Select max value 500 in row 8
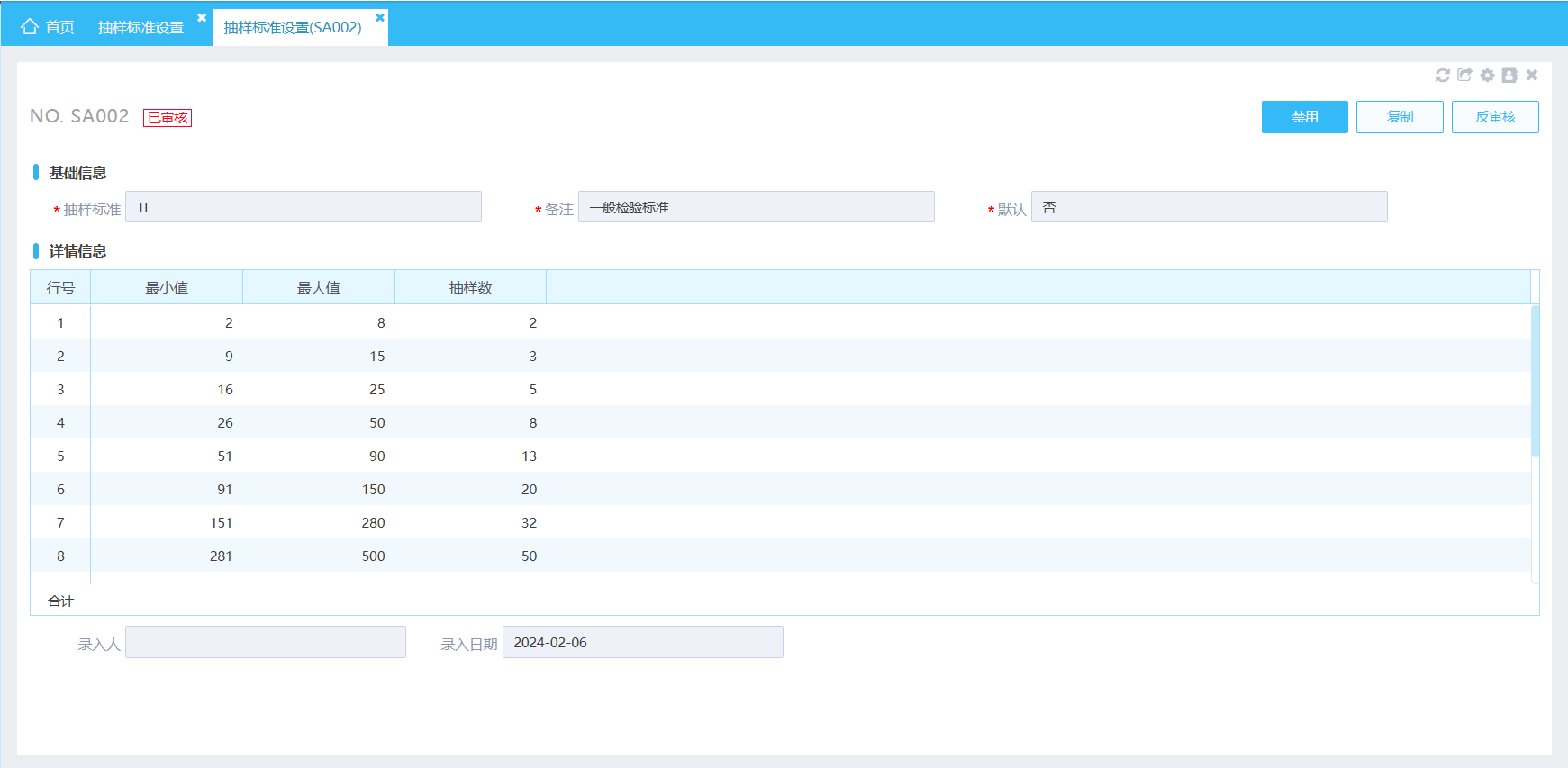Screen dimensions: 1568x768 pyautogui.click(x=374, y=556)
